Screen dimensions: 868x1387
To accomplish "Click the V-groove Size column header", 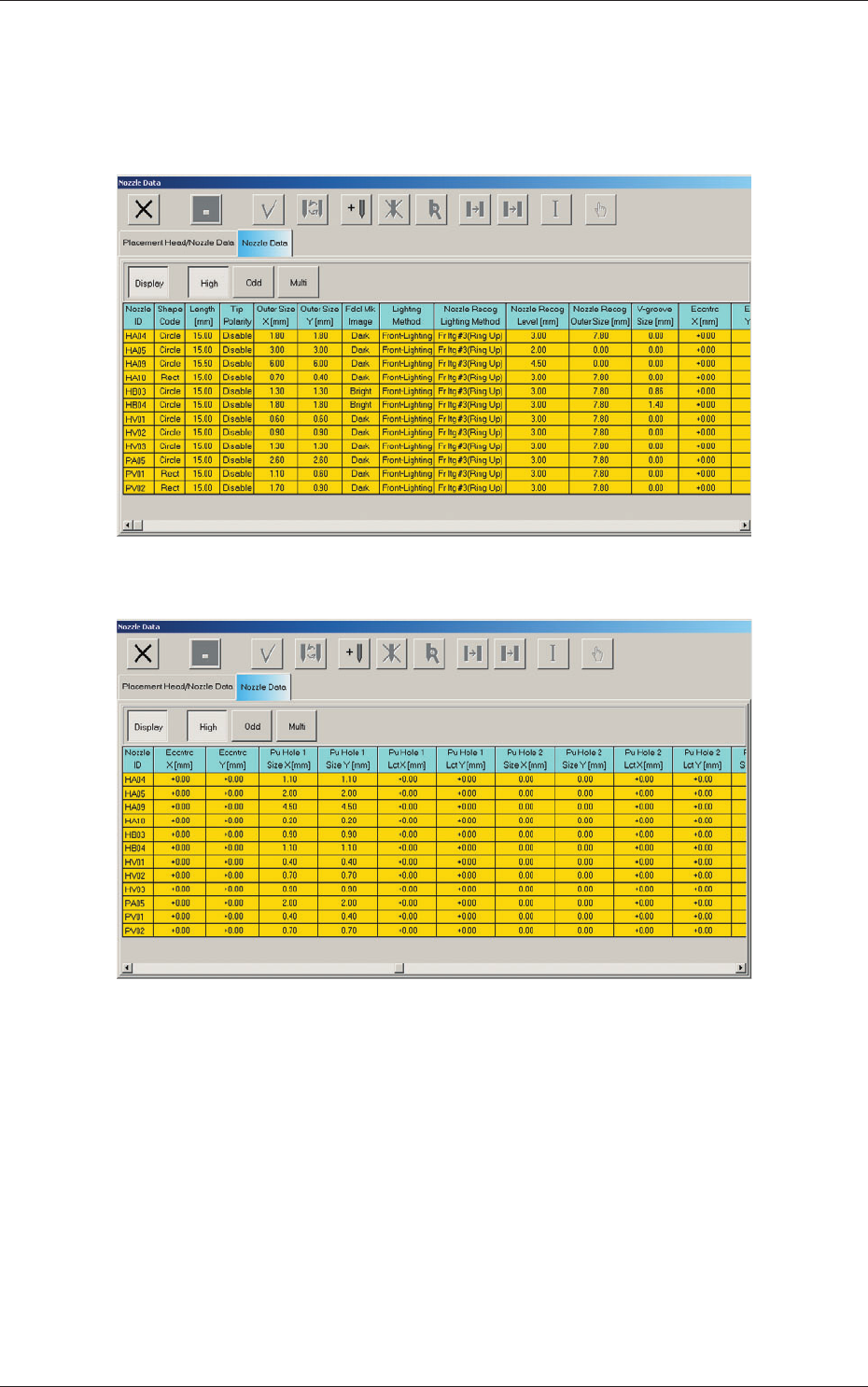I will [x=655, y=315].
